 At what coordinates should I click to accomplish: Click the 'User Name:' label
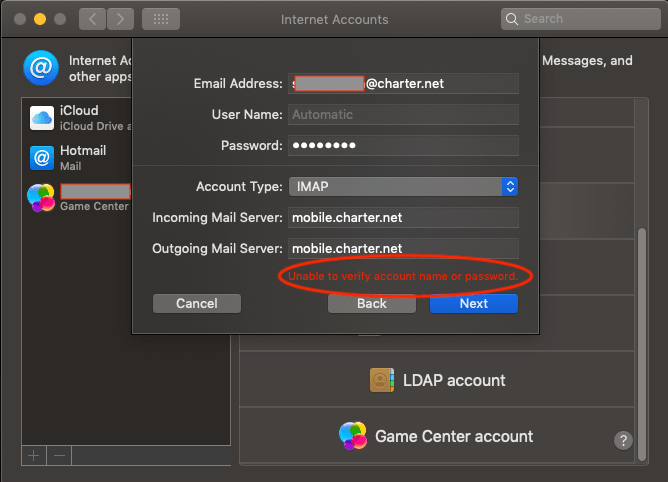point(247,115)
